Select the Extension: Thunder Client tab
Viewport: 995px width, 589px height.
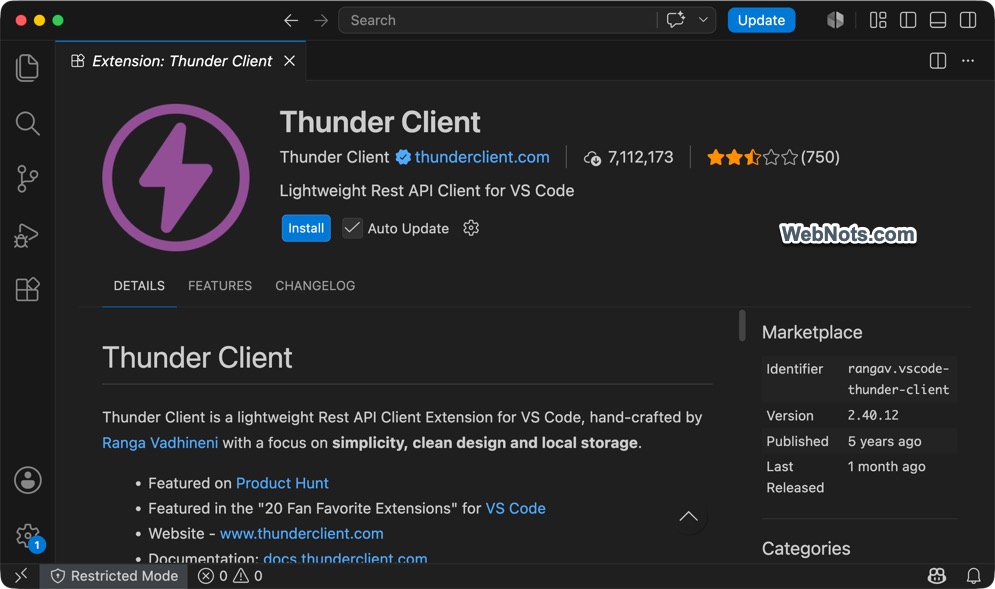click(x=181, y=61)
